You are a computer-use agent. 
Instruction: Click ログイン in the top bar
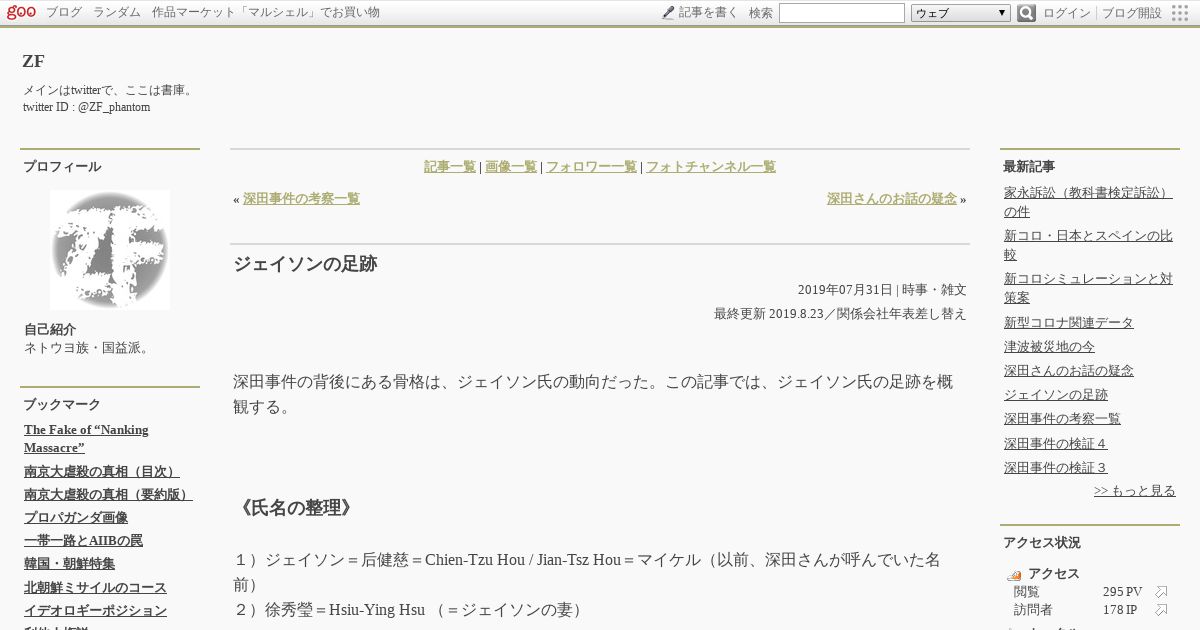coord(1067,13)
